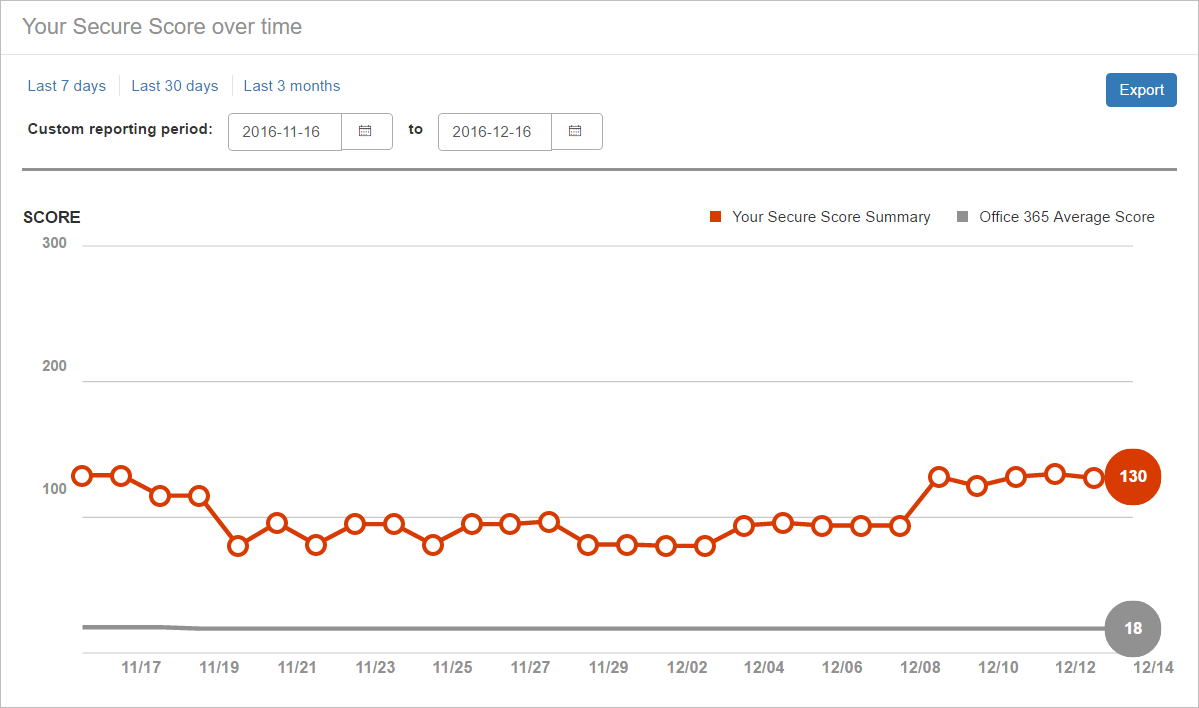Open the end date calendar picker

pos(576,132)
